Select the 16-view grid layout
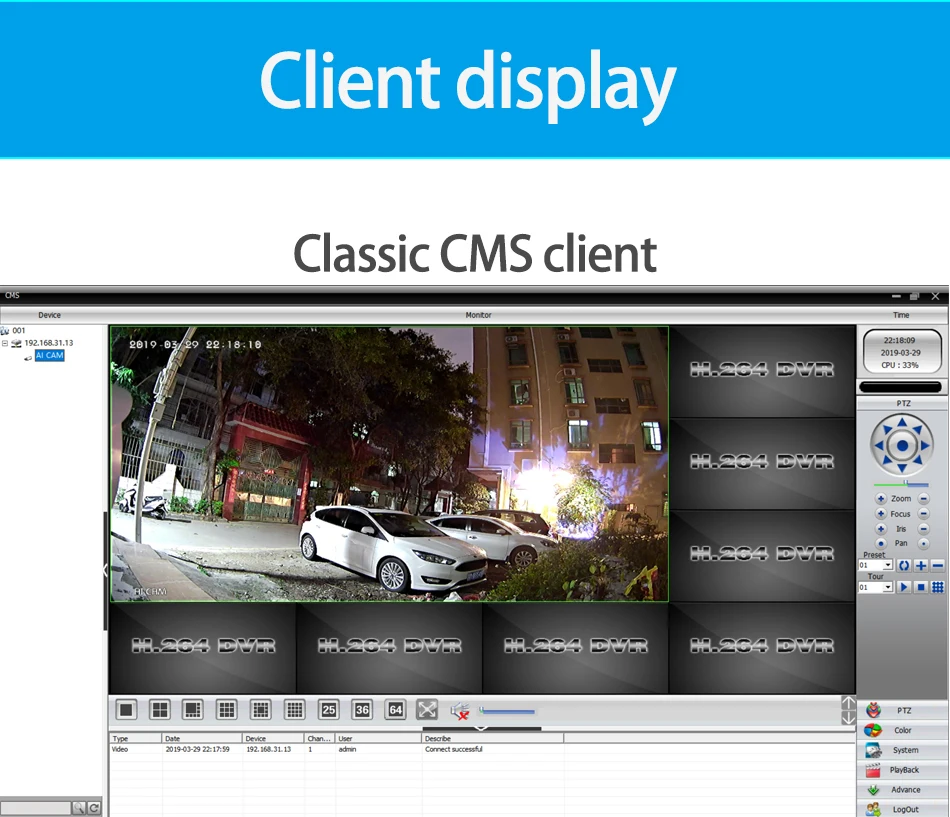This screenshot has width=950, height=817. point(295,709)
